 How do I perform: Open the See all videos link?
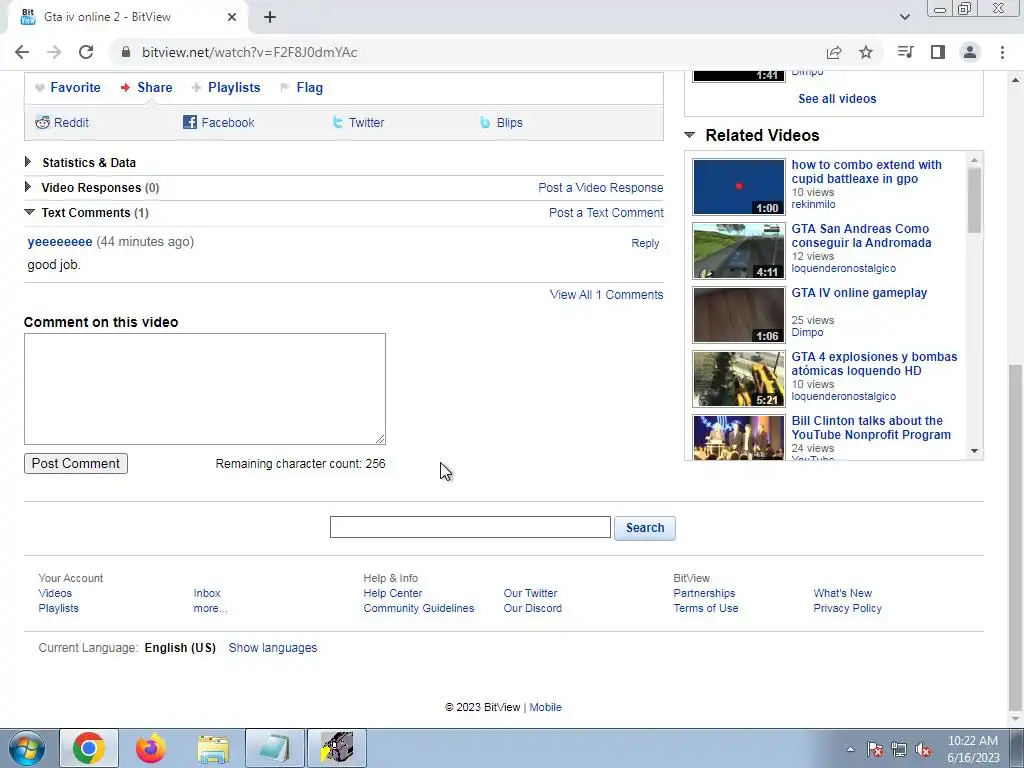pos(837,99)
